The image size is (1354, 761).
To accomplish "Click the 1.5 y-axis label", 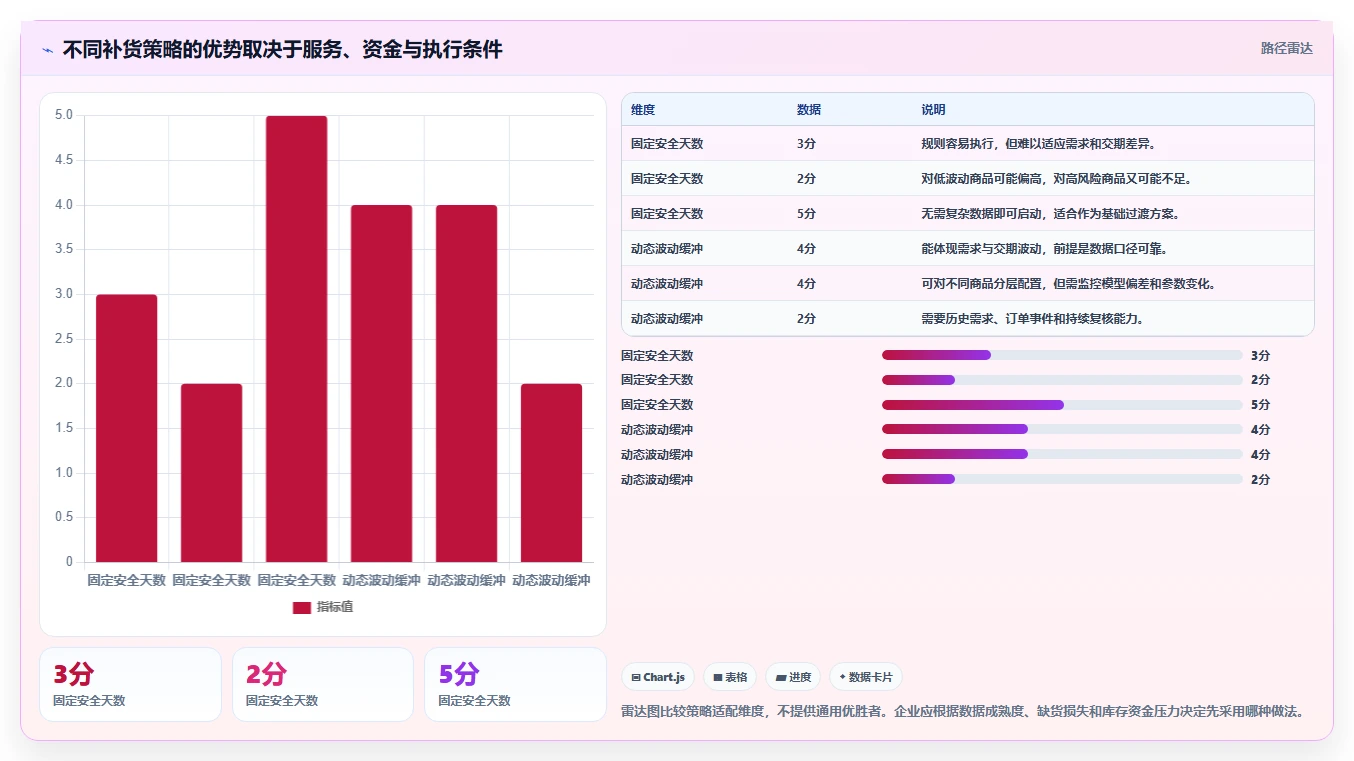I will click(x=64, y=428).
